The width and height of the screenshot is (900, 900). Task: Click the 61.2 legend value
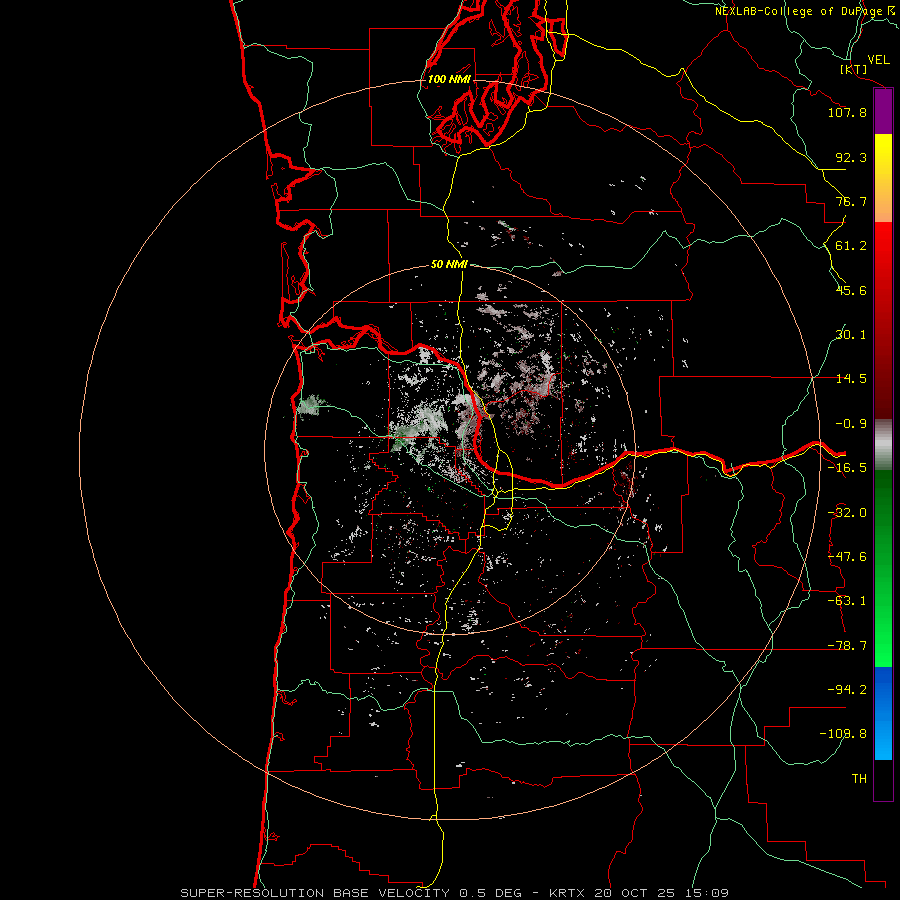(x=851, y=246)
